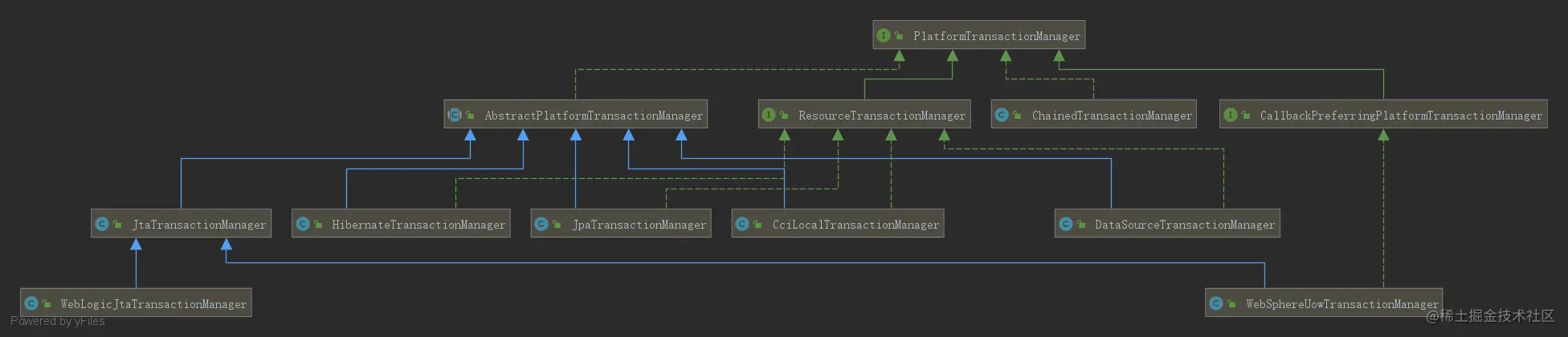Click class icon of WebSphereUowTransactionManager
This screenshot has height=337, width=1568.
click(1216, 303)
